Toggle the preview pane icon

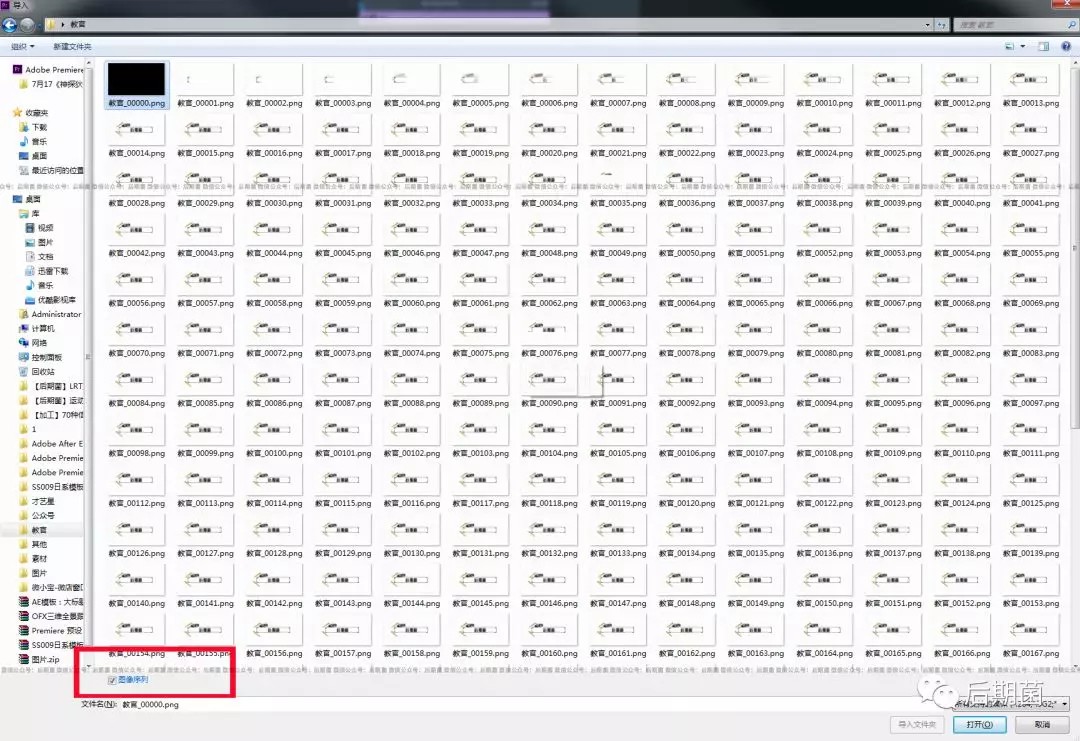point(1043,47)
